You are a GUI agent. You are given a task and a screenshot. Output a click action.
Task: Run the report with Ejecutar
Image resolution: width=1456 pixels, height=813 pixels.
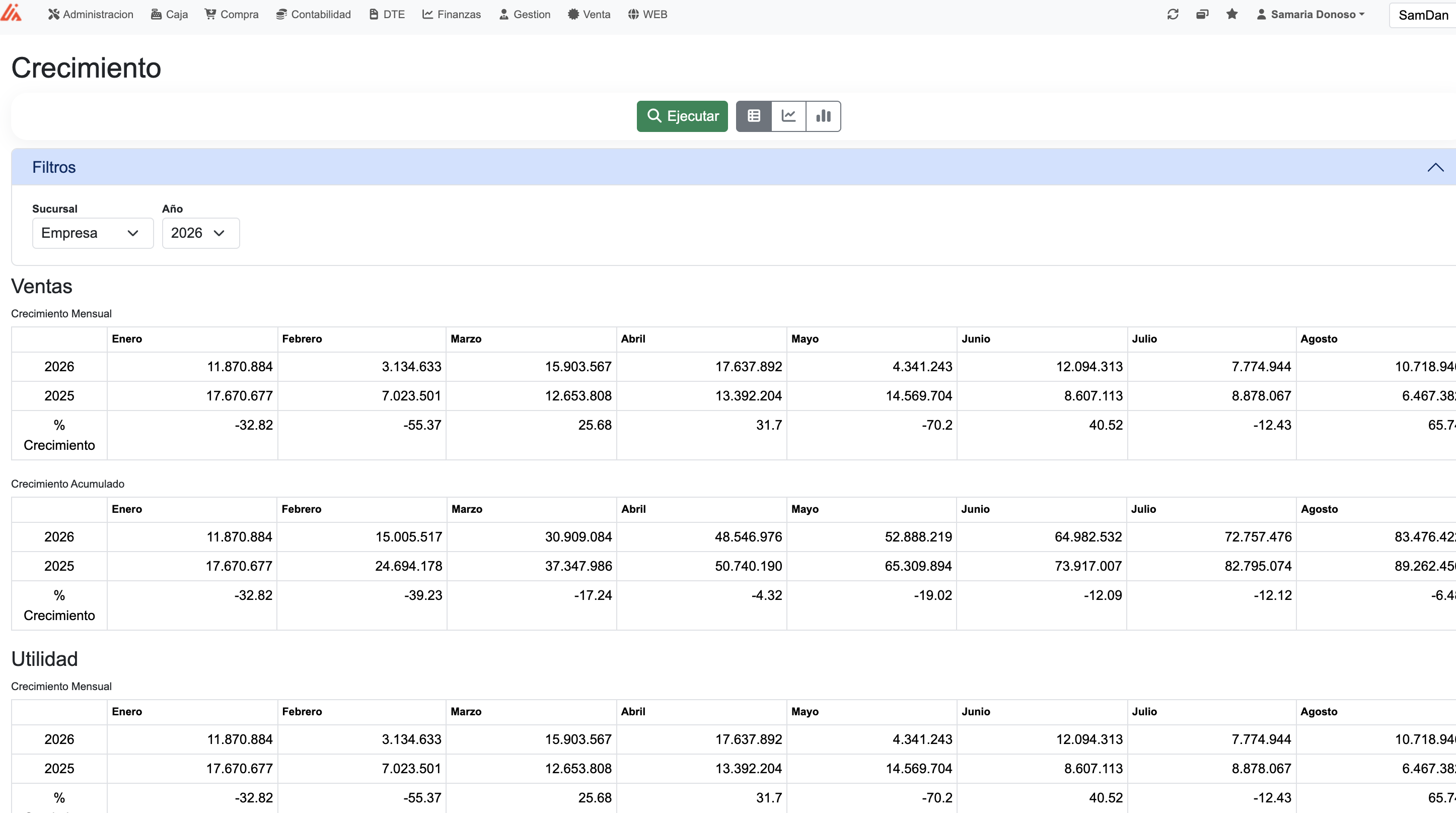point(682,116)
